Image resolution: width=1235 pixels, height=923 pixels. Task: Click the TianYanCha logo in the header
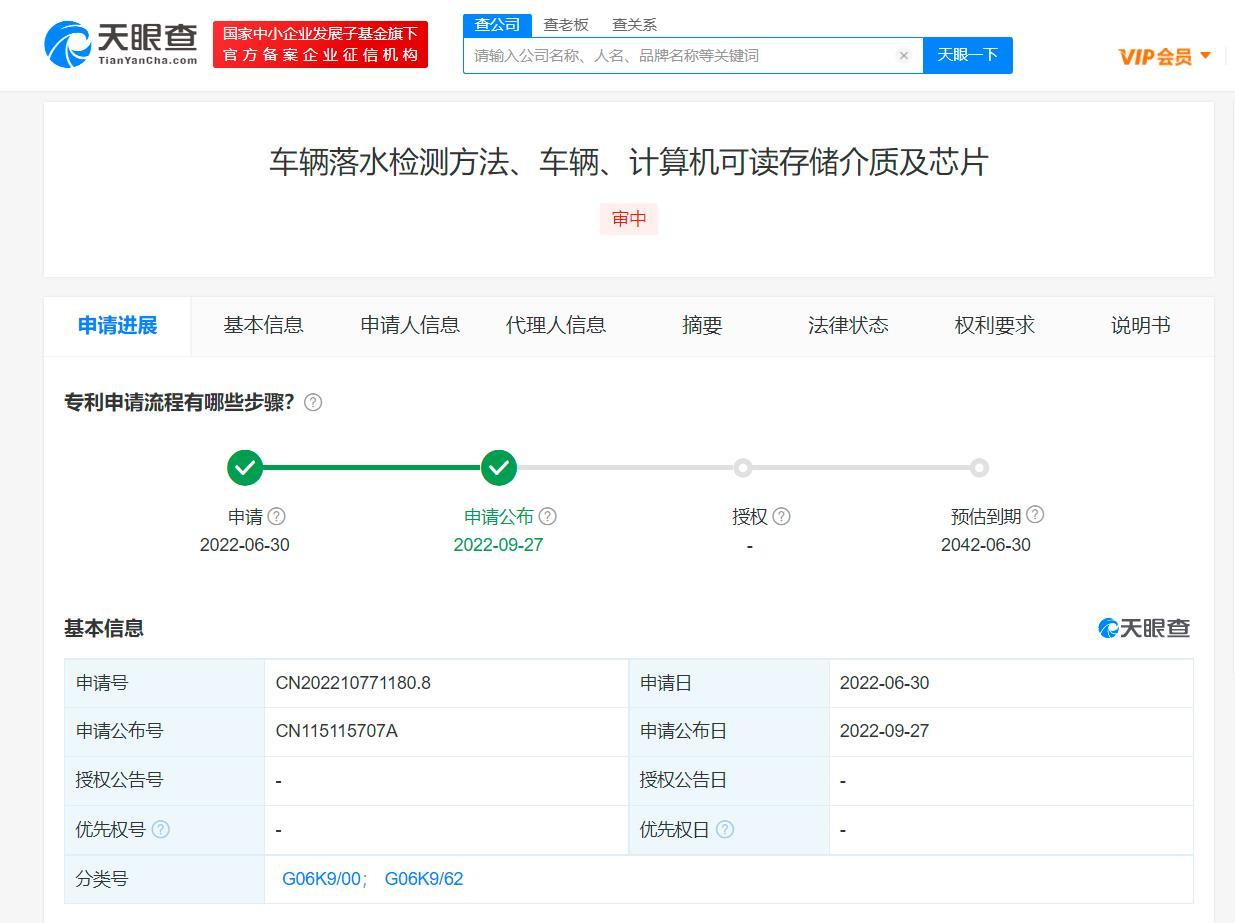pyautogui.click(x=121, y=44)
